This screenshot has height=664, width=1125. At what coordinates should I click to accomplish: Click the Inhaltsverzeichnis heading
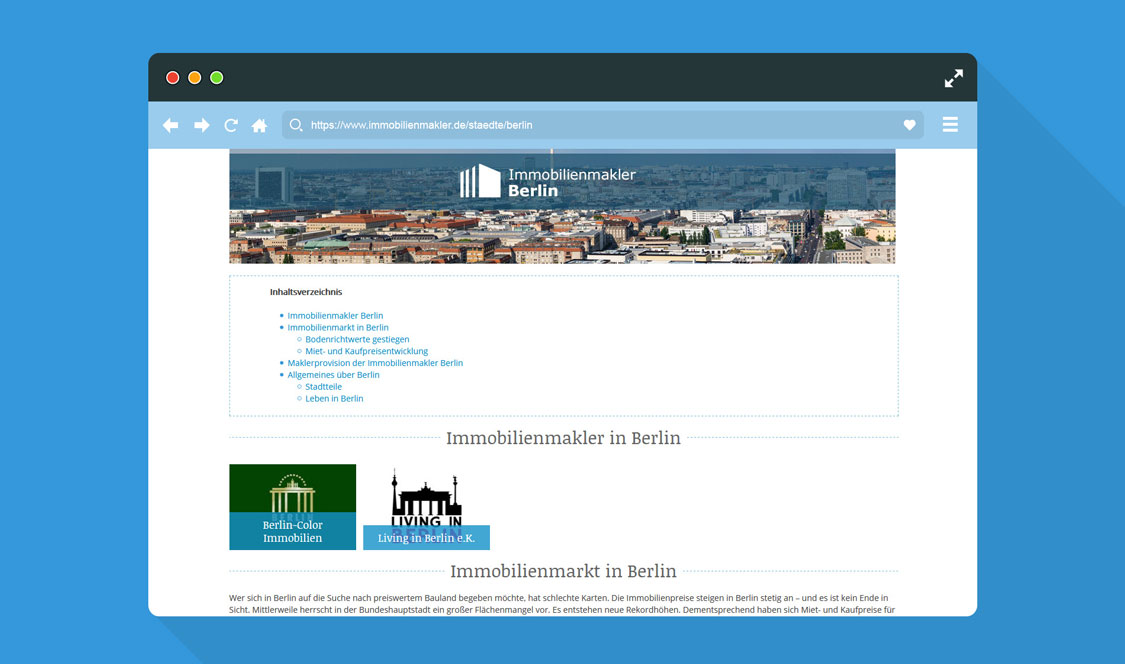(x=306, y=291)
